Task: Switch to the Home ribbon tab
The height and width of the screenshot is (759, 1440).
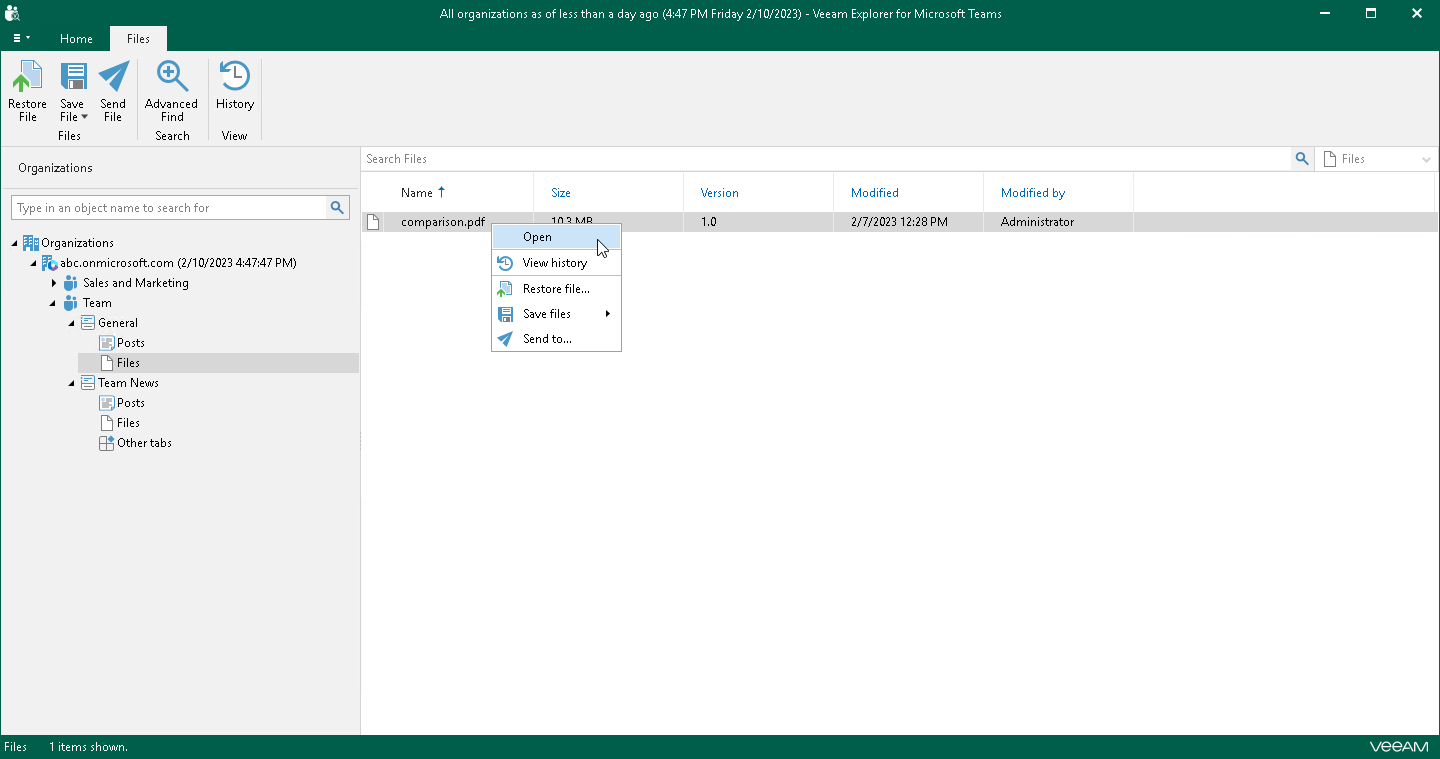Action: [76, 39]
